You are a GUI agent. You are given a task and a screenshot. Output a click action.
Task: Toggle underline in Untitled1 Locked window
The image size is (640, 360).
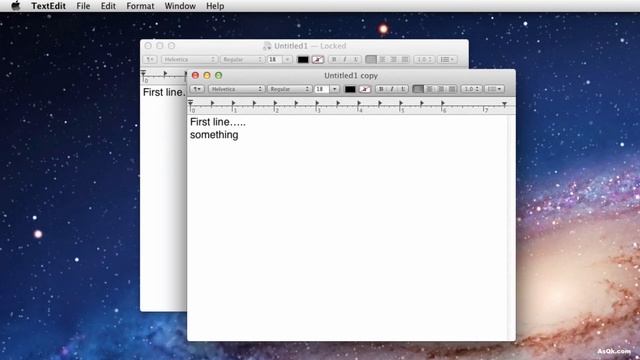click(356, 60)
